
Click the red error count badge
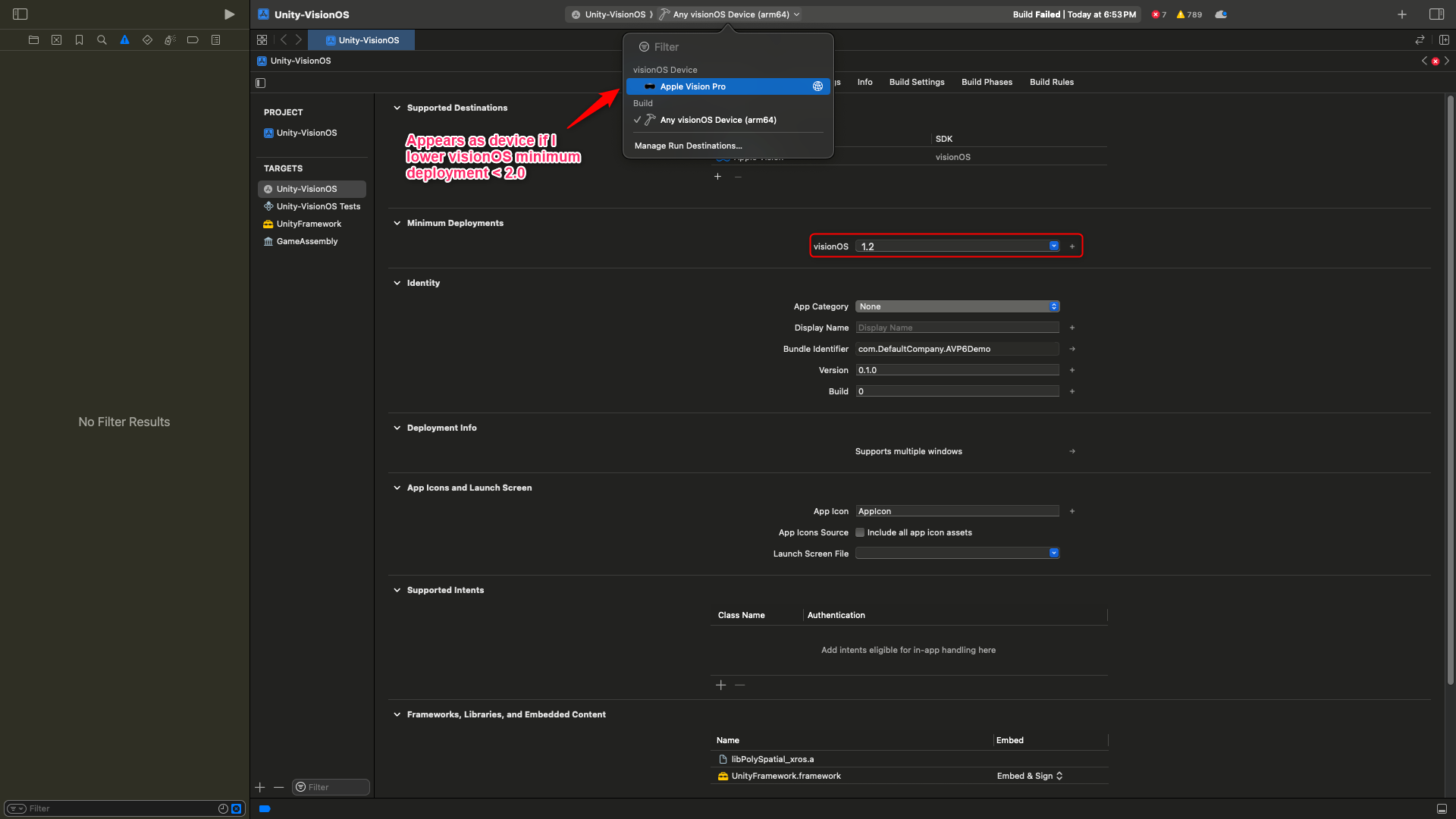pyautogui.click(x=1159, y=14)
